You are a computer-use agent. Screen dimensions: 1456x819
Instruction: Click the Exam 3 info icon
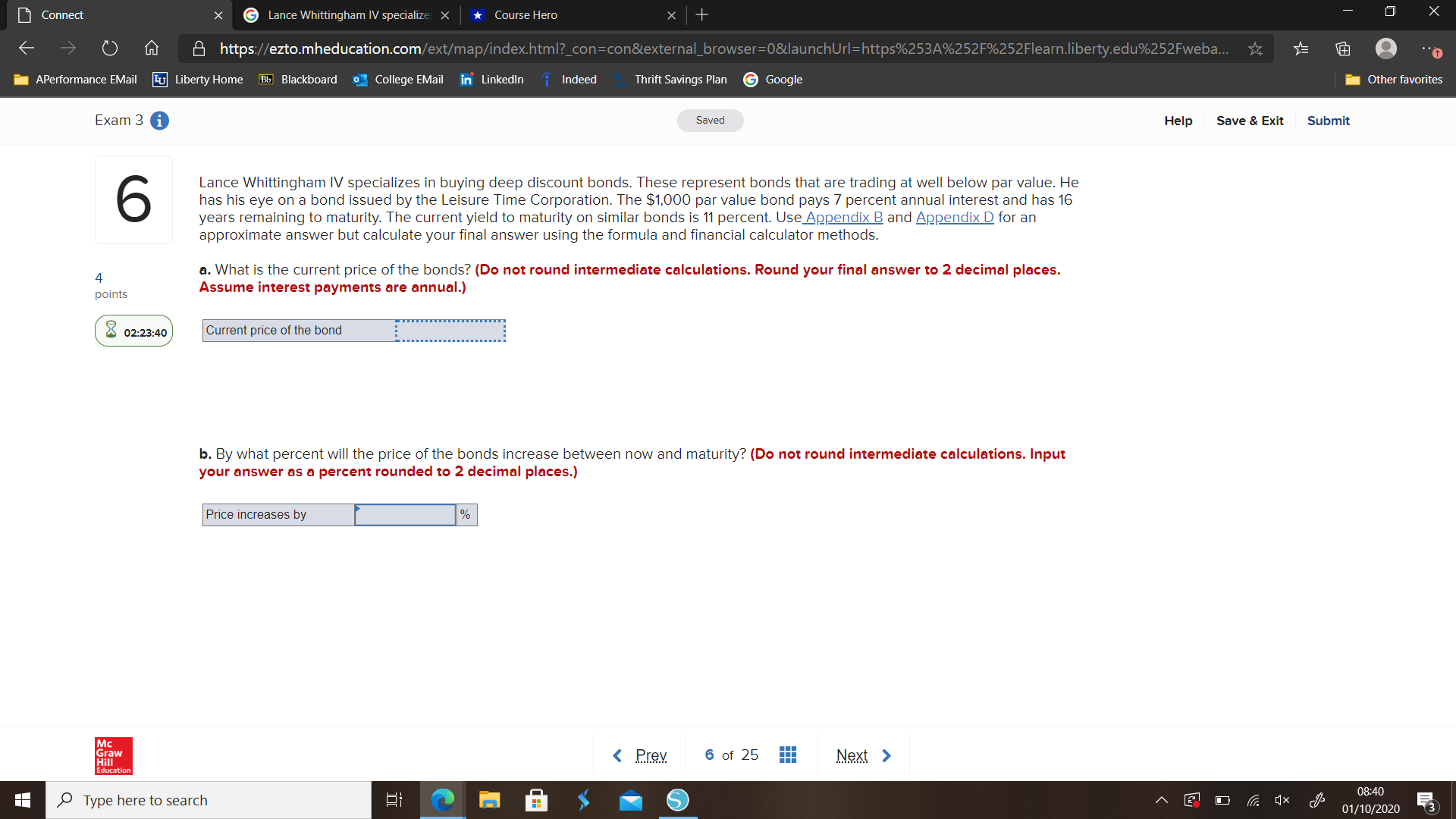pyautogui.click(x=159, y=121)
